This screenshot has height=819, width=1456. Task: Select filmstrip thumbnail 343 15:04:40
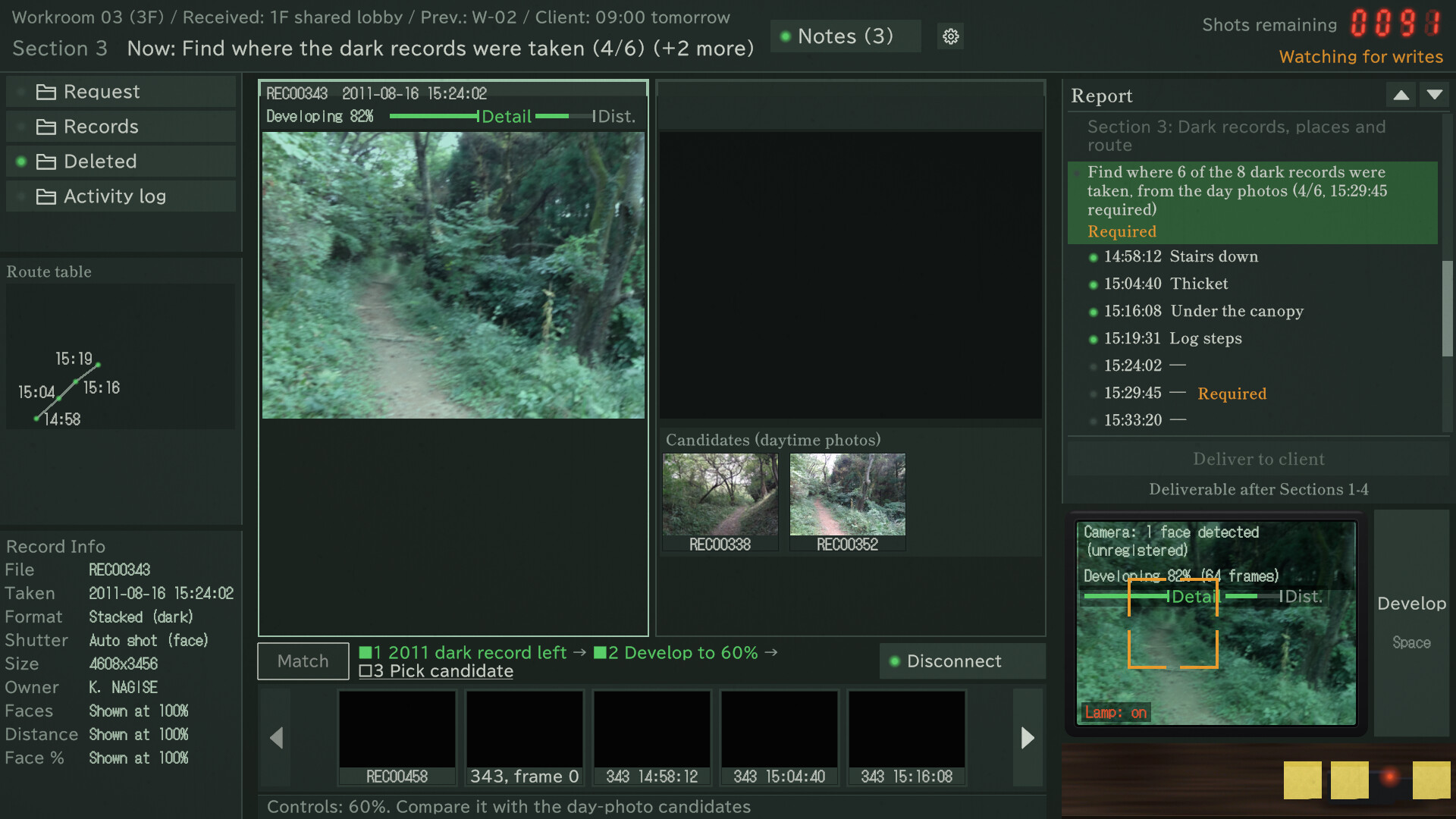coord(780,737)
